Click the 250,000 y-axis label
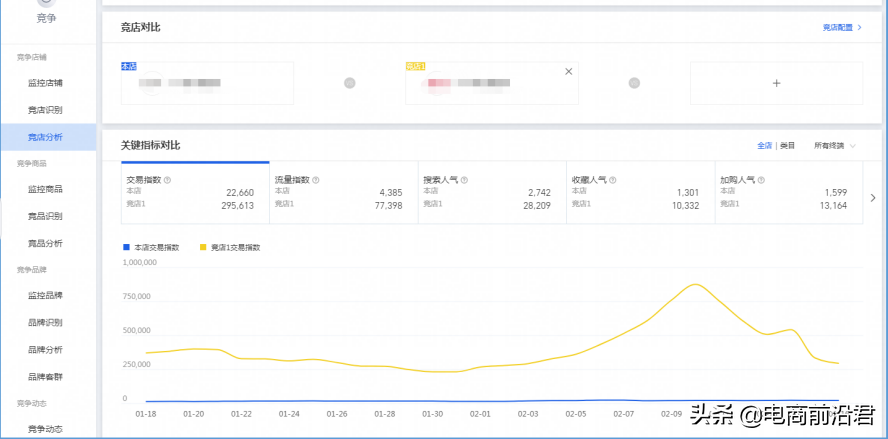The width and height of the screenshot is (888, 439). point(136,364)
